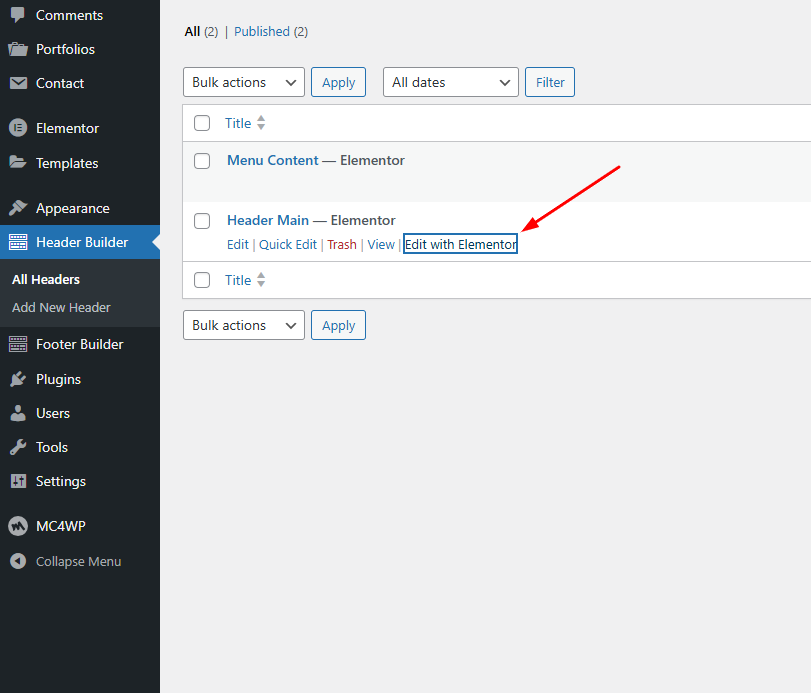Click the Tools wrench icon

tap(18, 447)
